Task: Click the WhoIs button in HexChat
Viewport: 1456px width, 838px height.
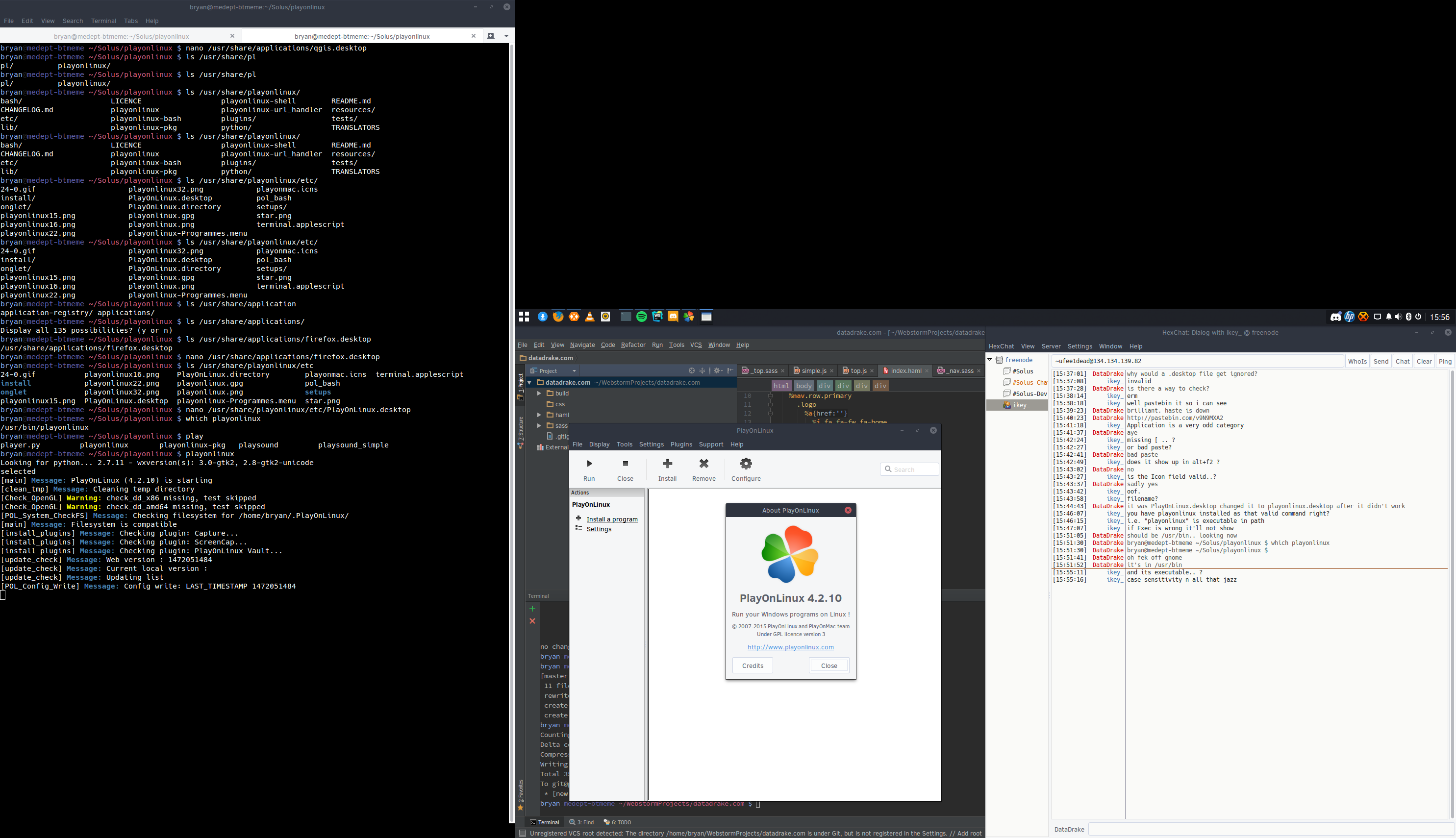Action: click(1357, 362)
